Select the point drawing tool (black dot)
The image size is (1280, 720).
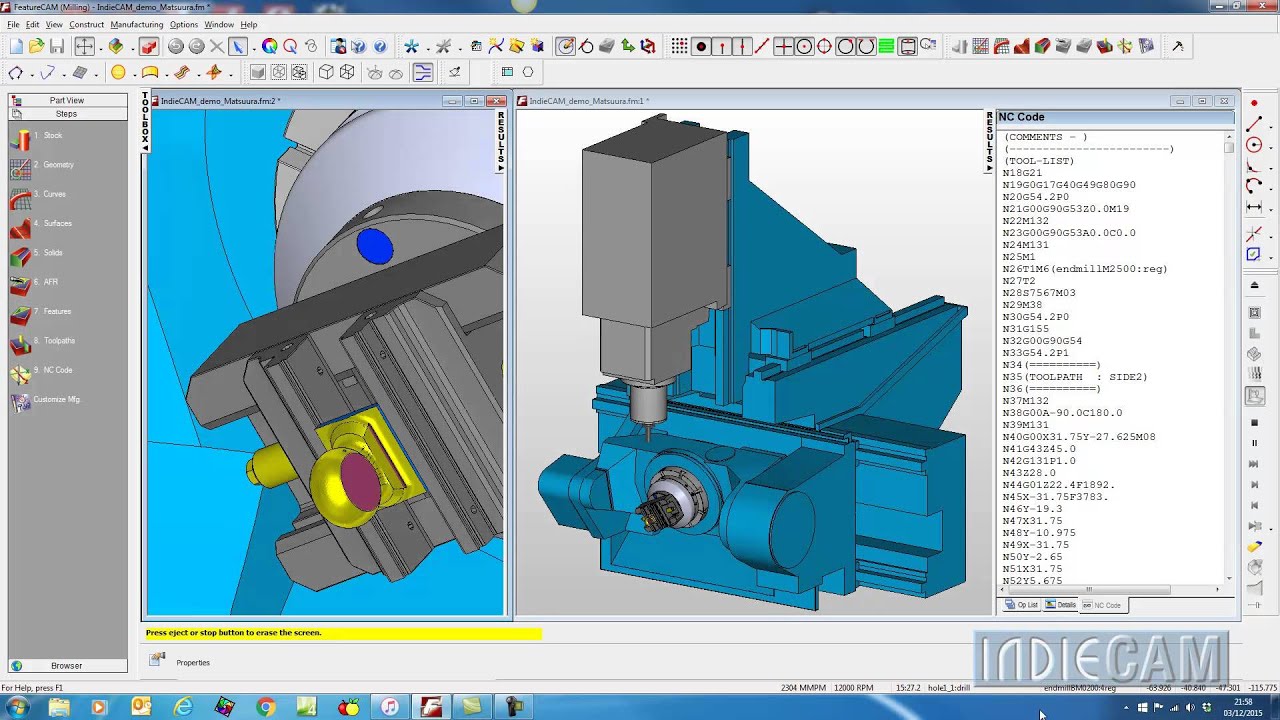pos(701,46)
